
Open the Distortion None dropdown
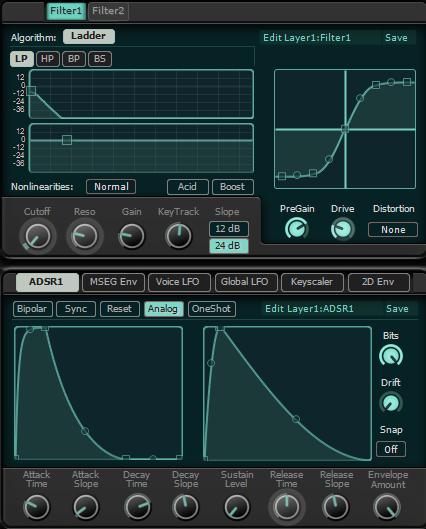click(x=393, y=230)
